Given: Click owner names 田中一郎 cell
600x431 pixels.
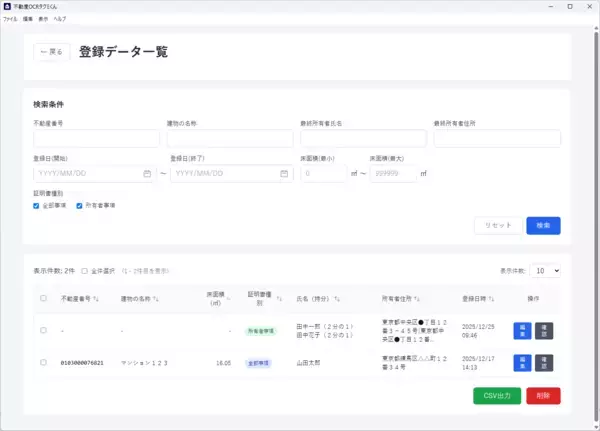Looking at the screenshot, I should pyautogui.click(x=325, y=331).
